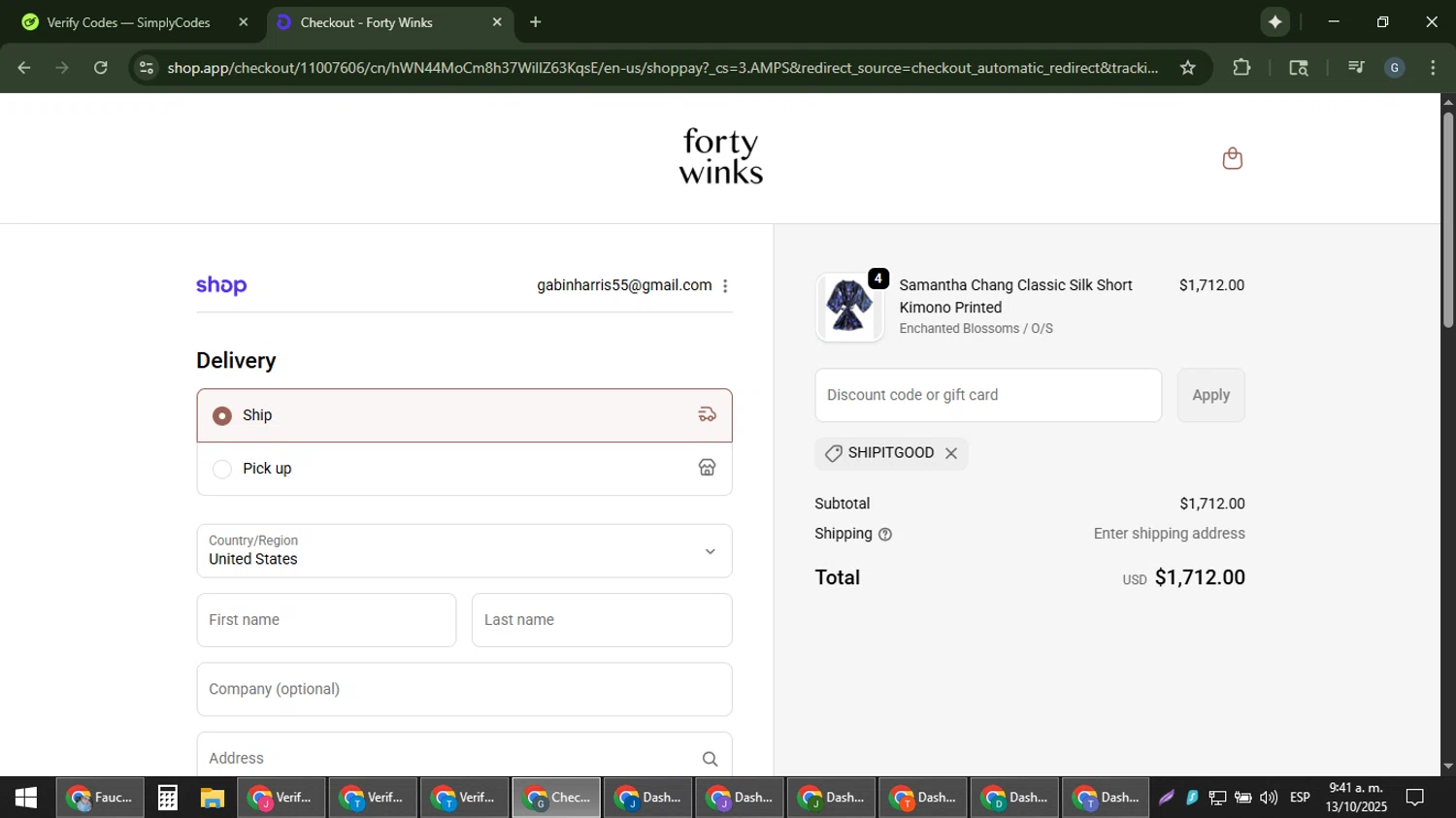Image resolution: width=1456 pixels, height=818 pixels.
Task: Bookmark this page with the star icon
Action: coord(1187,67)
